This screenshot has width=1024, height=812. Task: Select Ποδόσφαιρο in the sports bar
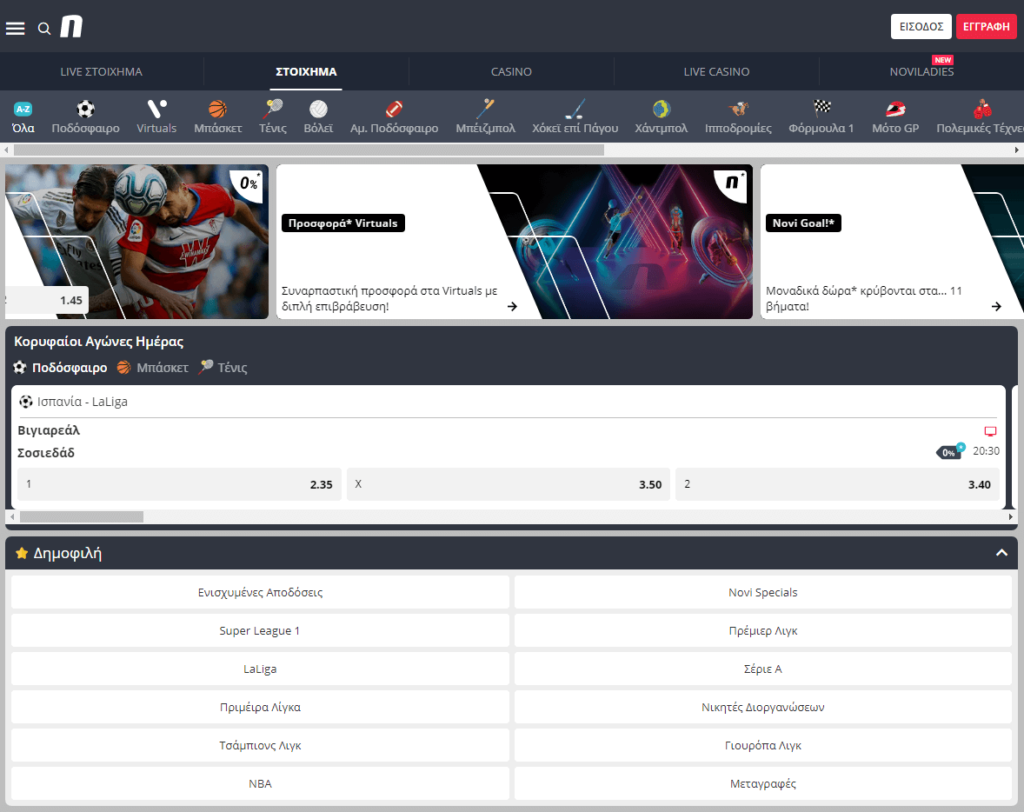point(86,117)
